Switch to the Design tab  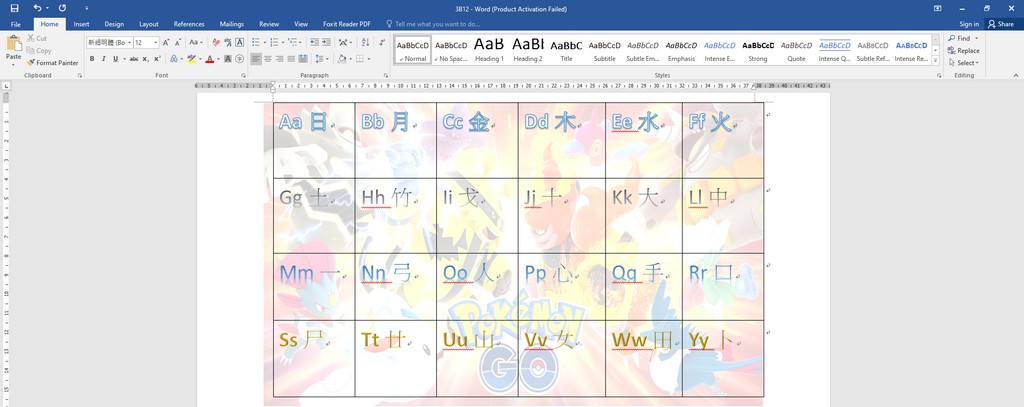pyautogui.click(x=114, y=24)
